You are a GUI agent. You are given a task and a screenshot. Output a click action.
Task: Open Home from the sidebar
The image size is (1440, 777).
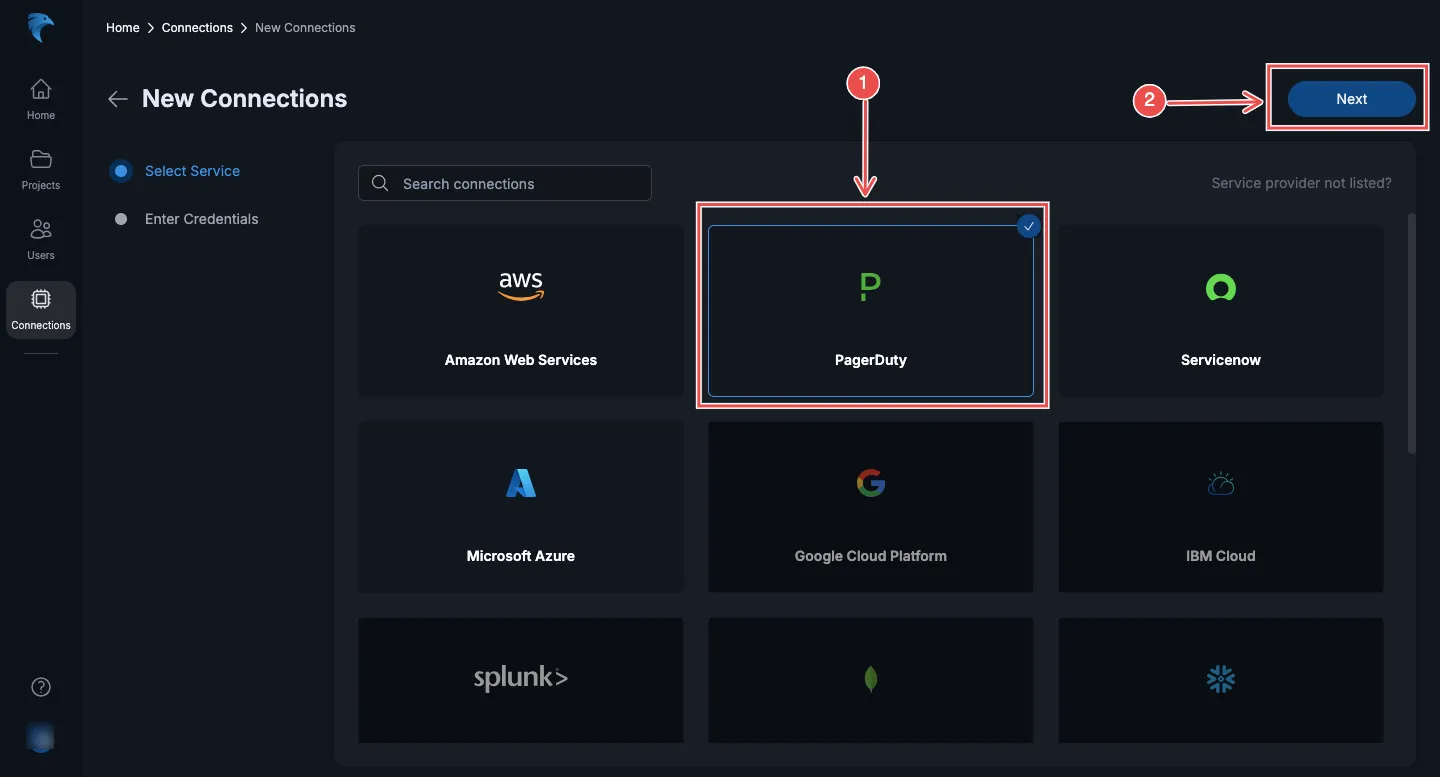coord(41,99)
